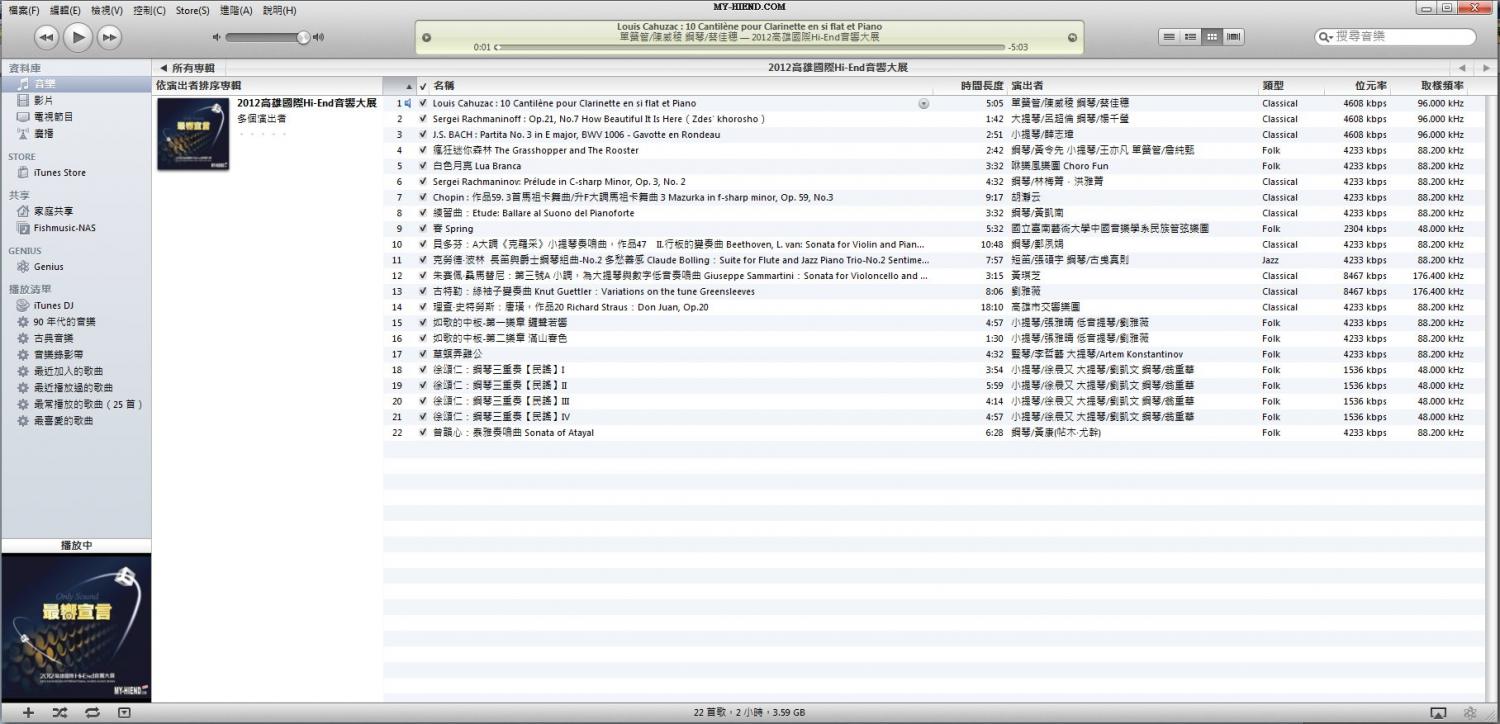Uncheck The Grasshopper and The Rooster track
This screenshot has width=1500, height=724.
point(423,150)
